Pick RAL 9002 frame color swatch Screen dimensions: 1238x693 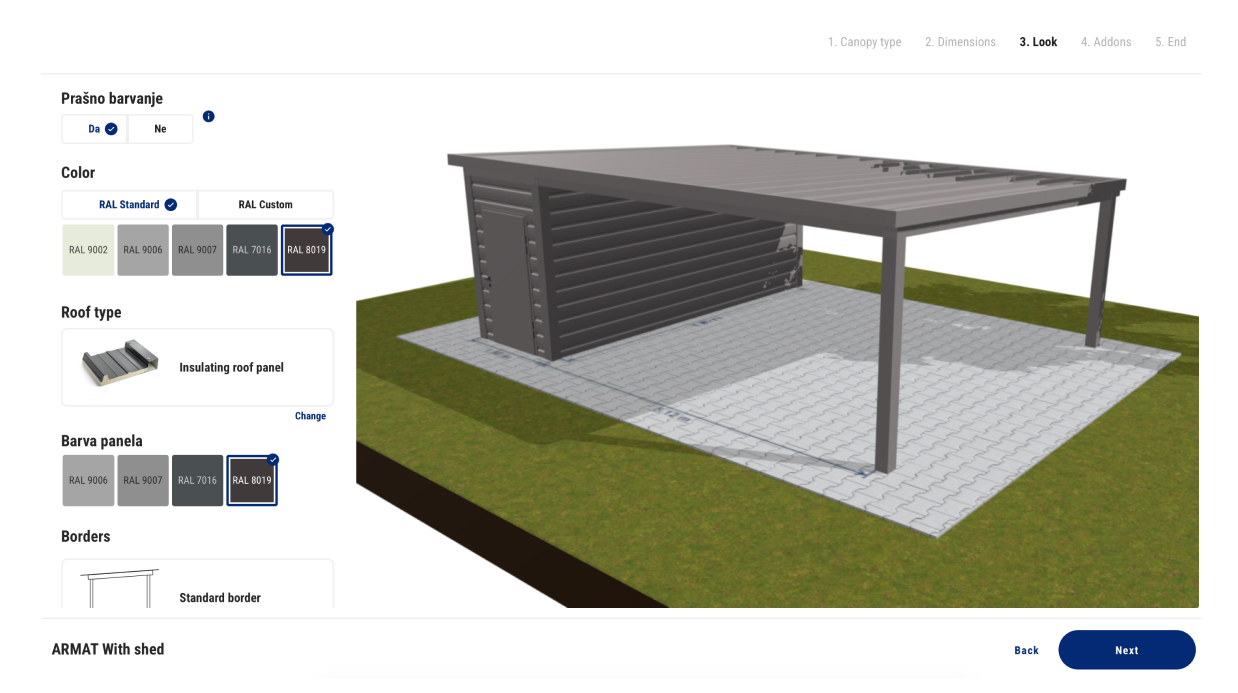pos(88,250)
